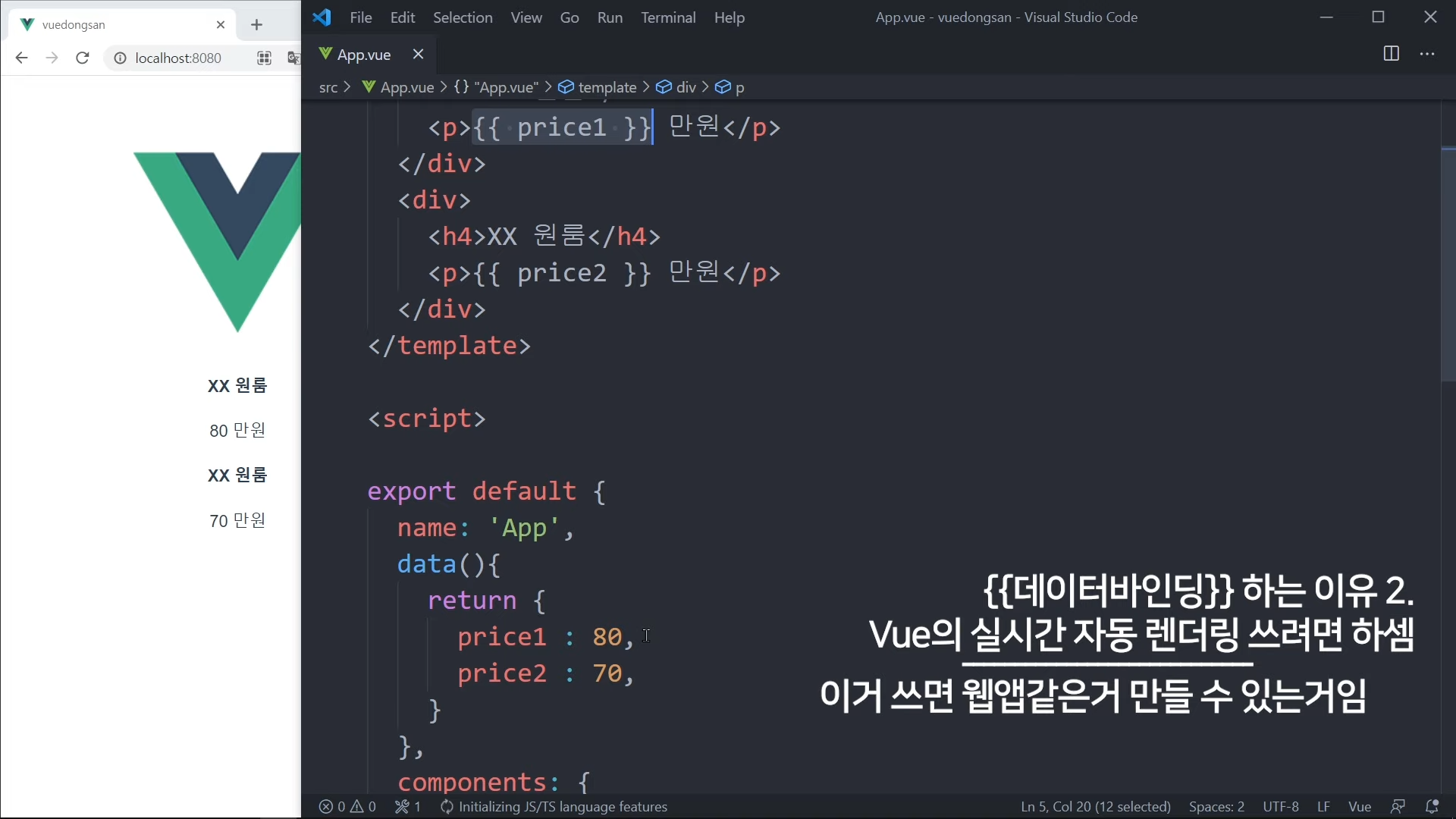Open the notifications bell in status bar
1456x819 pixels.
click(1432, 806)
